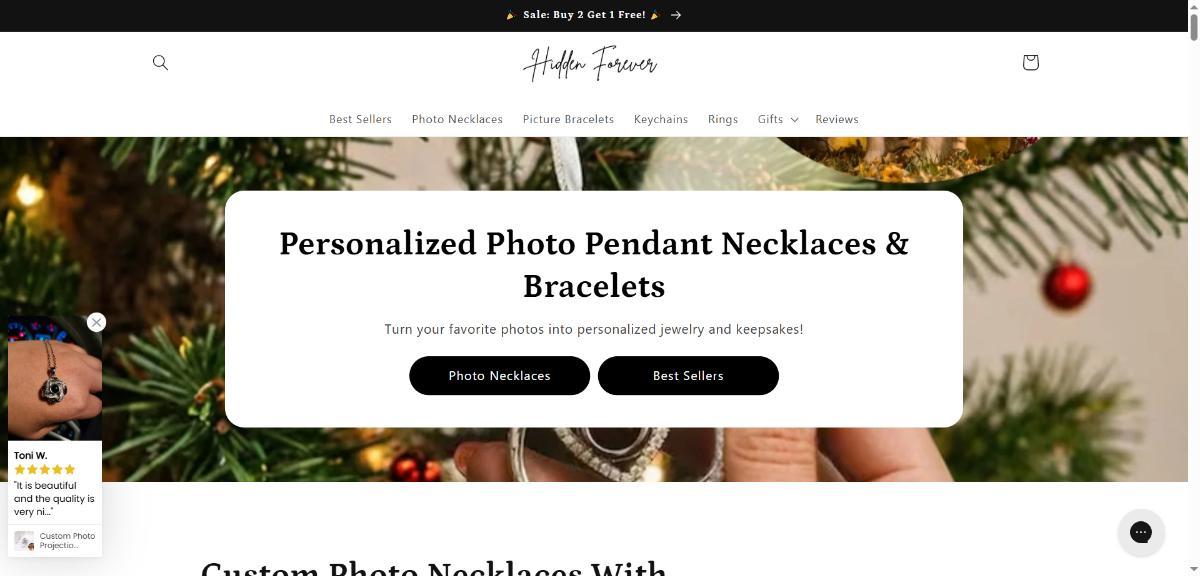The width and height of the screenshot is (1200, 576).
Task: Click the black Photo Necklaces button
Action: click(x=499, y=376)
